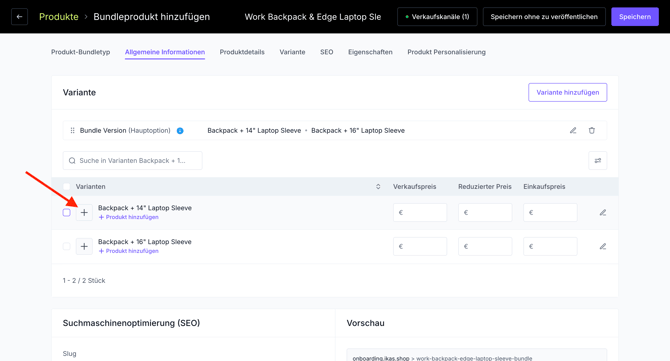Edit the Backpack + 16" variant via pencil icon
The image size is (670, 361).
602,247
